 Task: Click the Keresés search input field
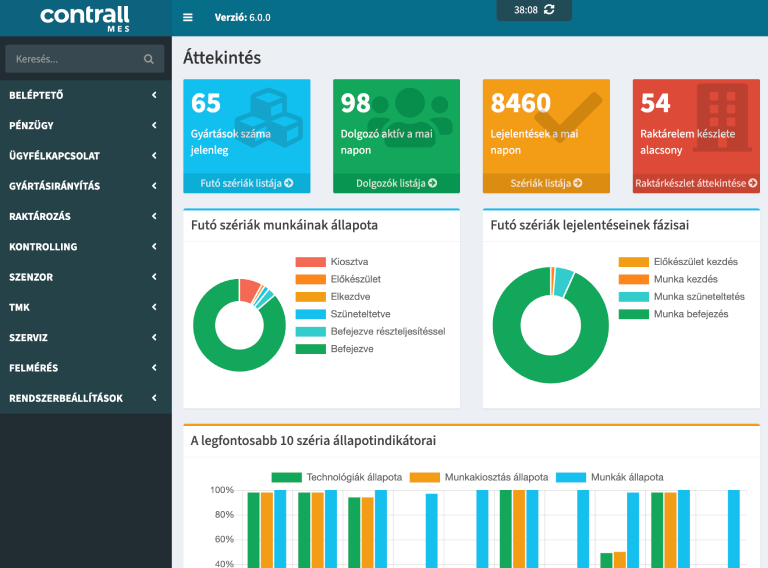tap(75, 60)
